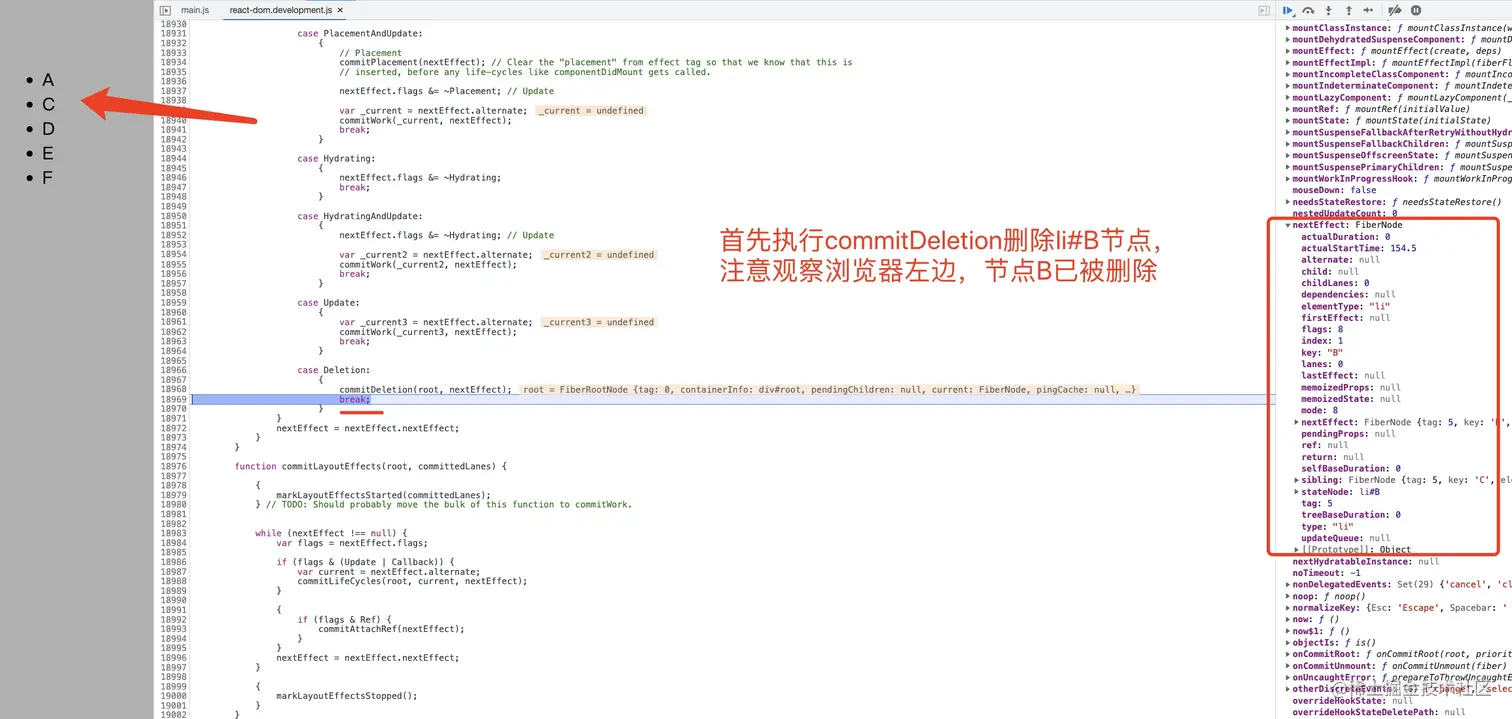Click the commitDeletion(root, nextEffect) call
Image resolution: width=1512 pixels, height=719 pixels.
tap(425, 389)
